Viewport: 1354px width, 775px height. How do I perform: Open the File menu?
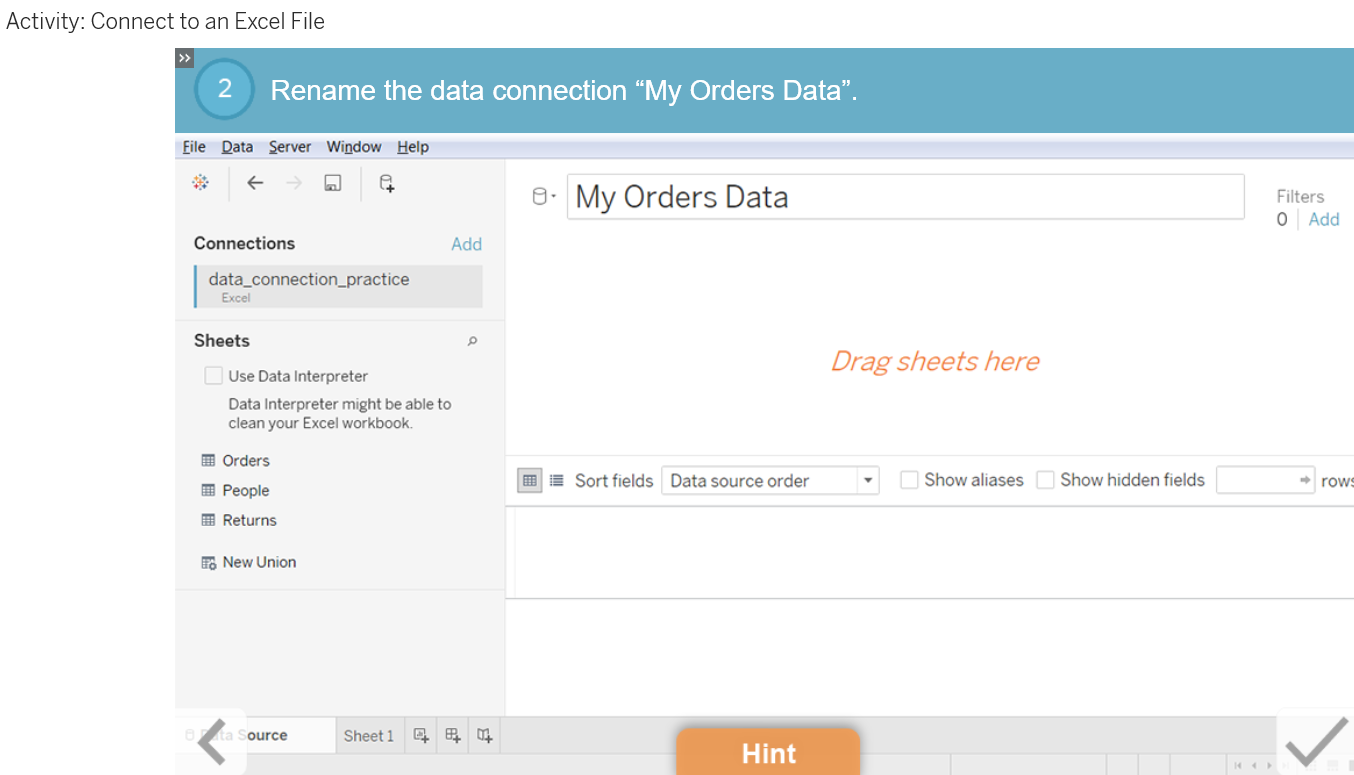(194, 147)
